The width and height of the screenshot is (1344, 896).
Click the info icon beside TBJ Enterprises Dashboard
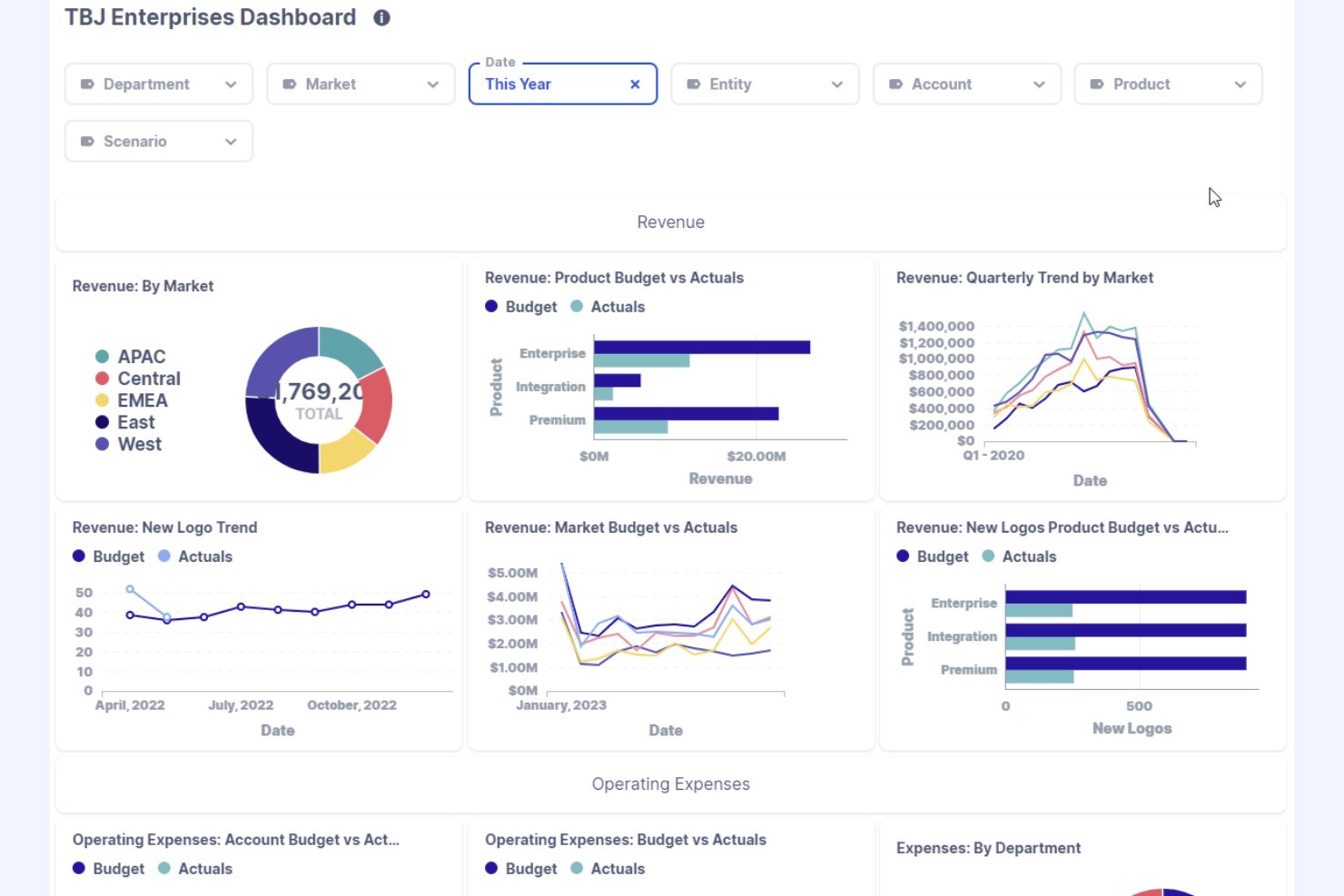(381, 17)
